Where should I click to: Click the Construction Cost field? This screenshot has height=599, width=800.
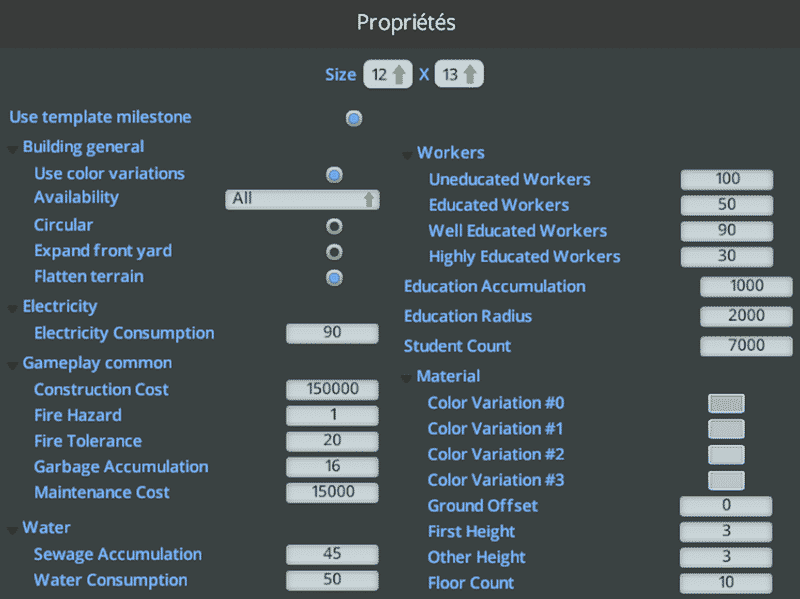332,390
